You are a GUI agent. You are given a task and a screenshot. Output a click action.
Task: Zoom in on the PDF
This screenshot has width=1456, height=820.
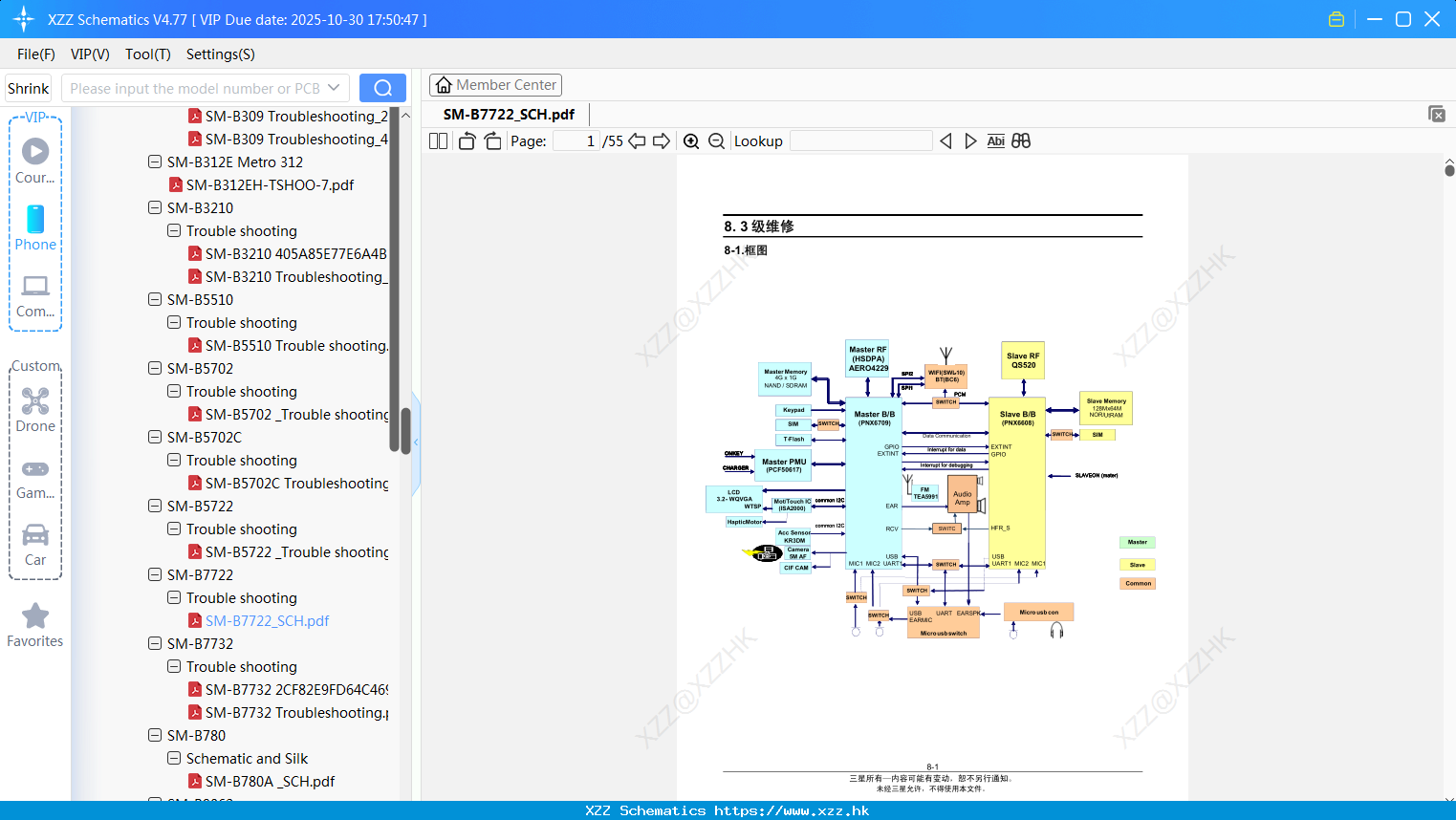pyautogui.click(x=691, y=140)
